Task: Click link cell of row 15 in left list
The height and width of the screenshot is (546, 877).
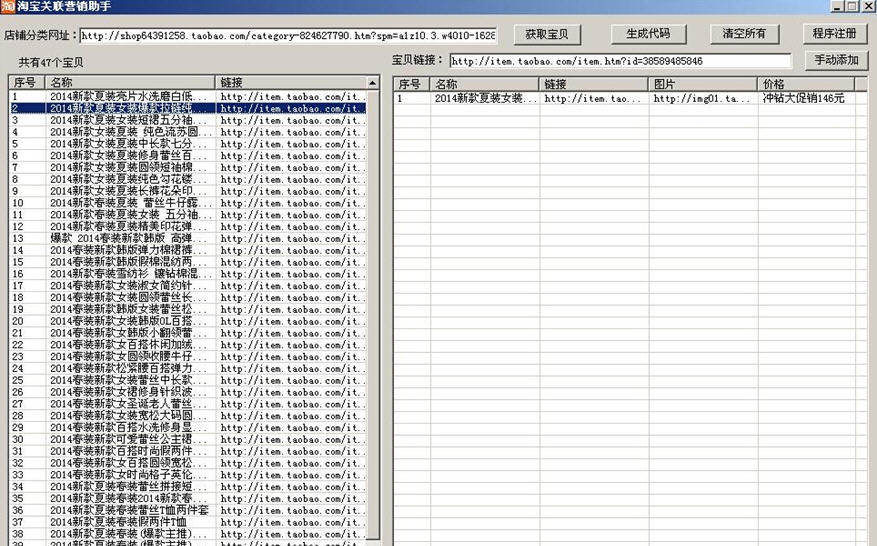Action: pos(291,262)
